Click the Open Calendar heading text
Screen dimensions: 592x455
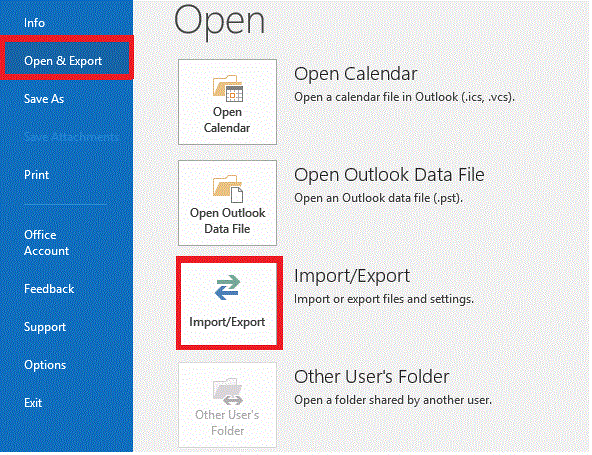(x=356, y=74)
